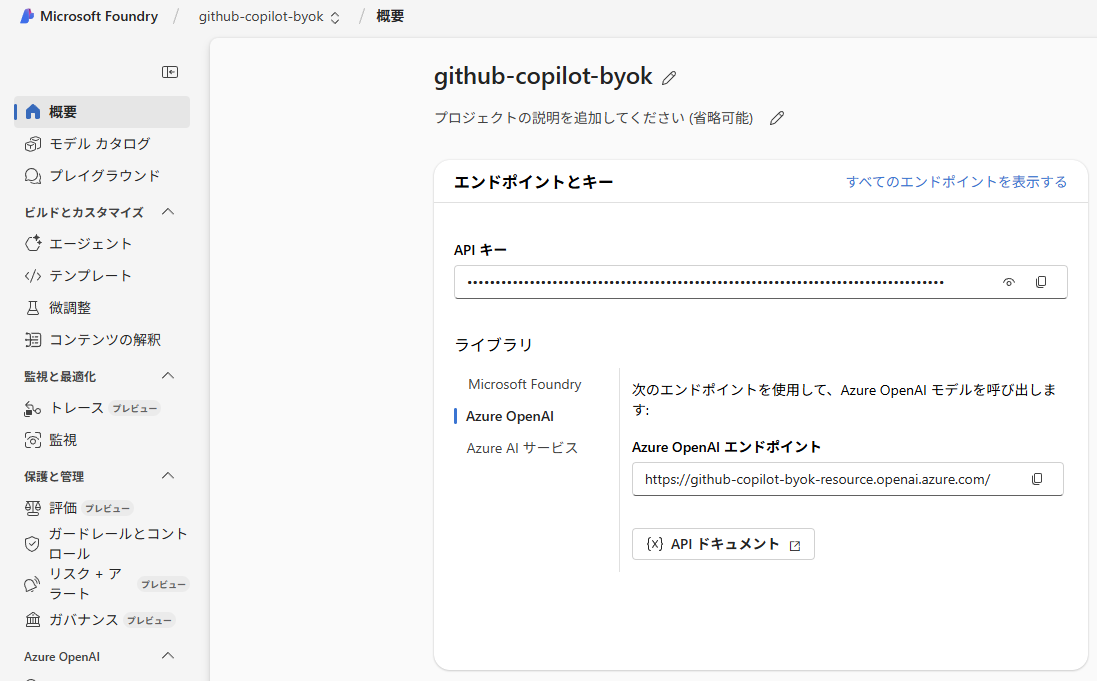
Task: Click the home icon beside 概要
Action: point(33,112)
